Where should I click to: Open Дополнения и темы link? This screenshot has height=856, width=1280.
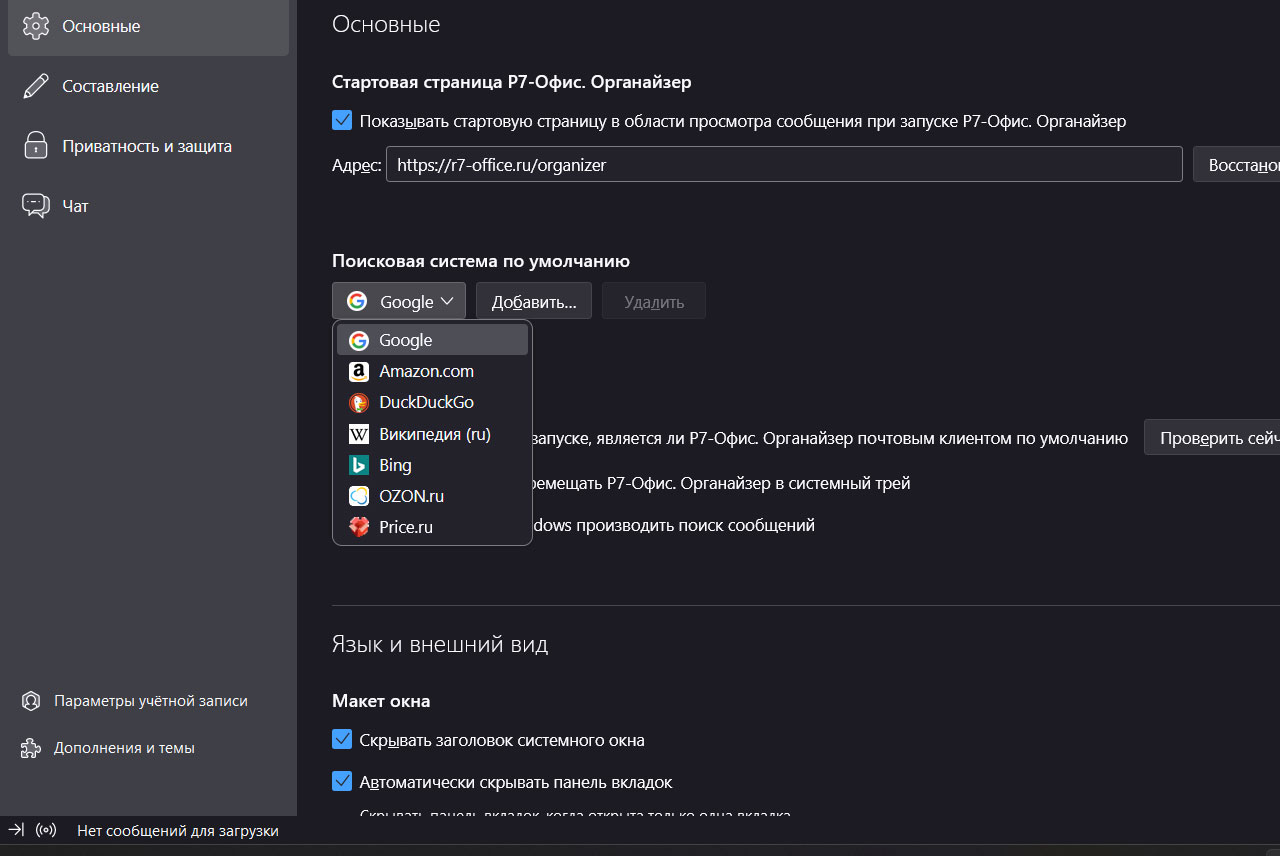pos(124,748)
